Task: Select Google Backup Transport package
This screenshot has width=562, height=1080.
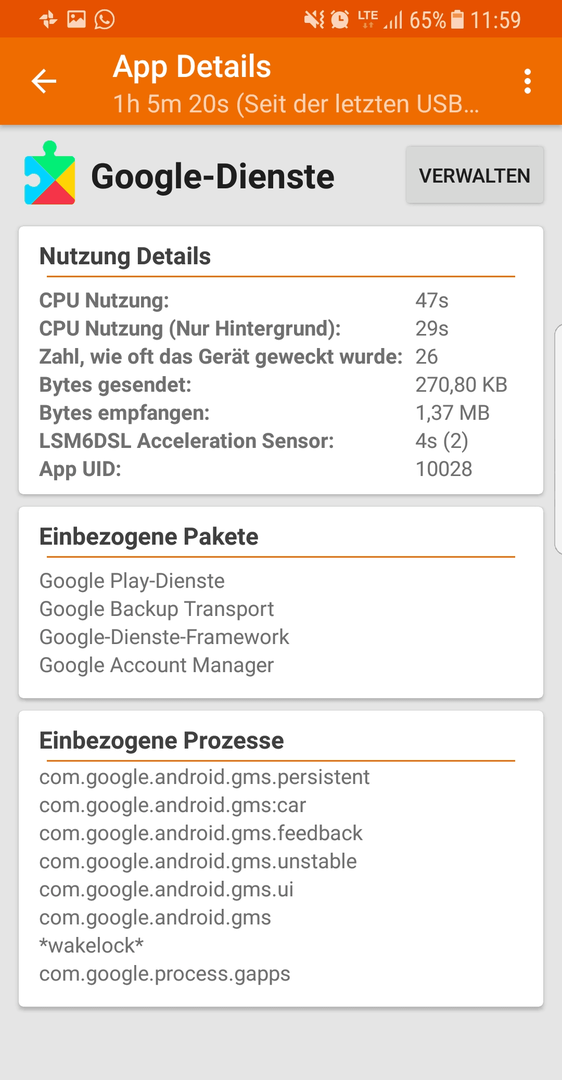Action: point(156,609)
